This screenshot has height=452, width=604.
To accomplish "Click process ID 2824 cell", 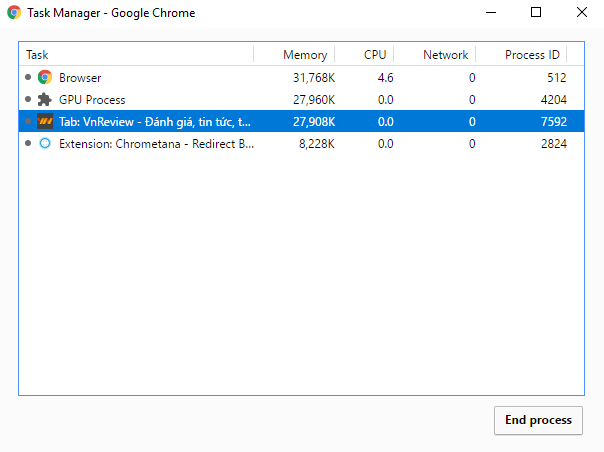I will [x=552, y=143].
